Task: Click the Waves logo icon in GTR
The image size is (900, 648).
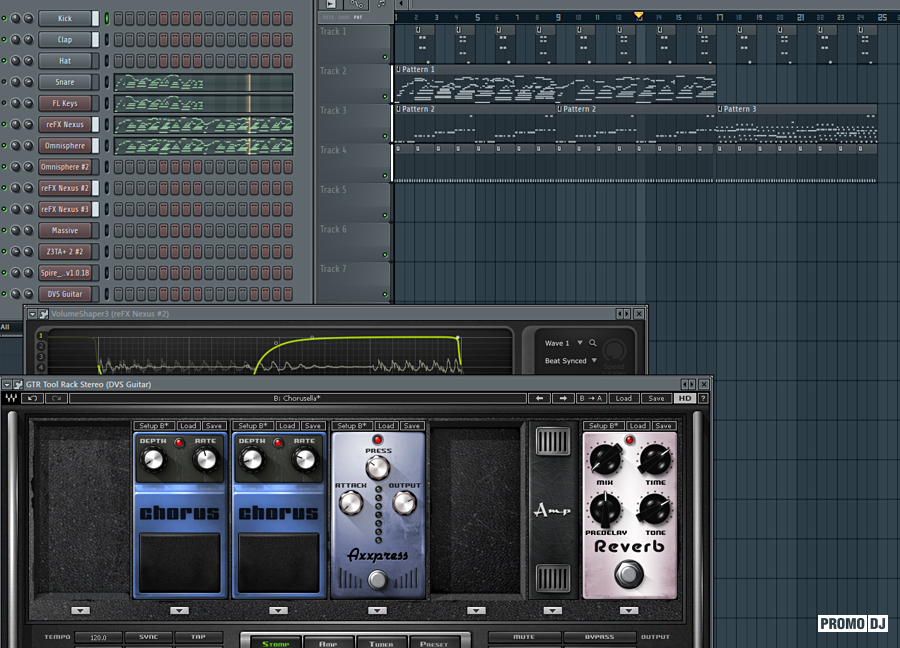Action: [10, 398]
